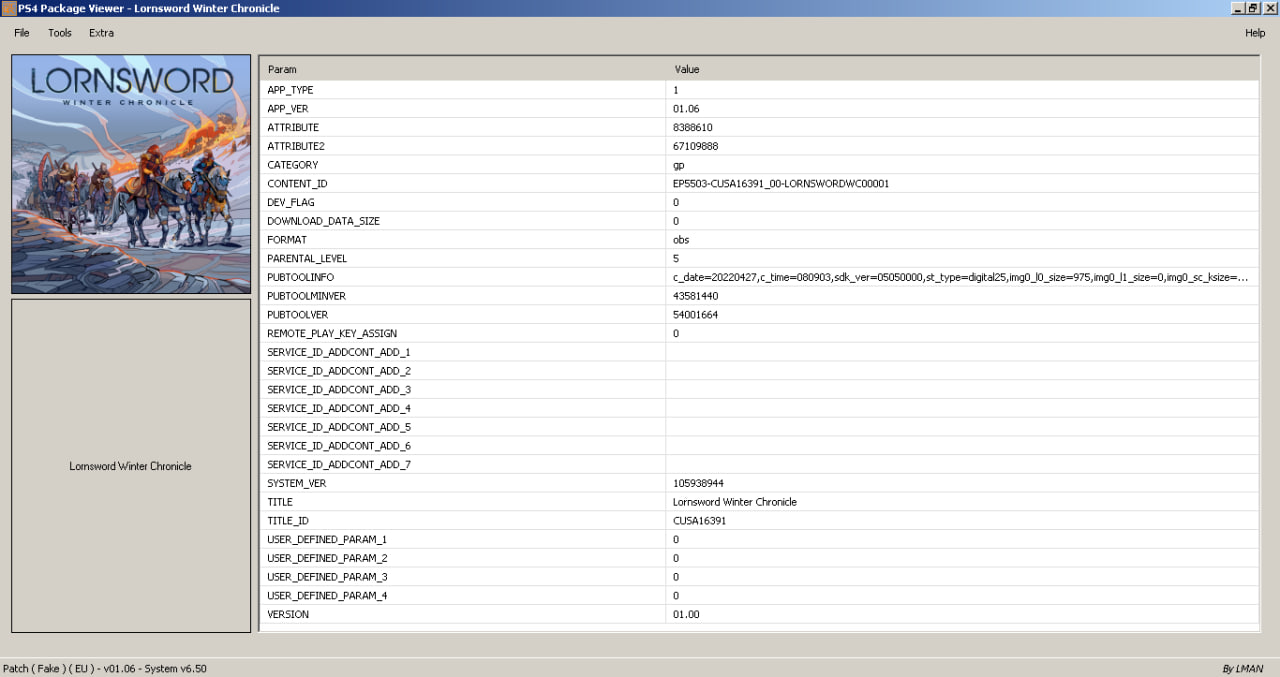Select the SERVICE_ID_ADDCONT_ADD_3 row
Viewport: 1280px width, 677px height.
pos(759,389)
